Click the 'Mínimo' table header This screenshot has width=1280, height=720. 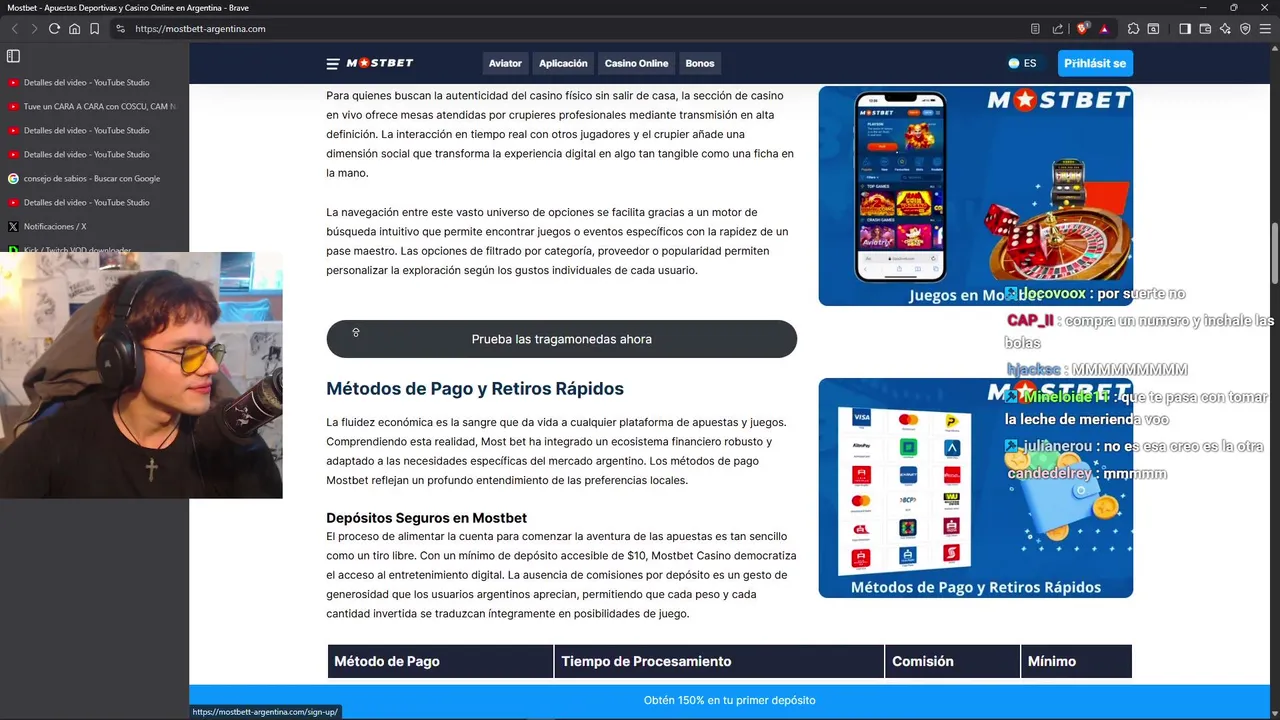pos(1076,661)
